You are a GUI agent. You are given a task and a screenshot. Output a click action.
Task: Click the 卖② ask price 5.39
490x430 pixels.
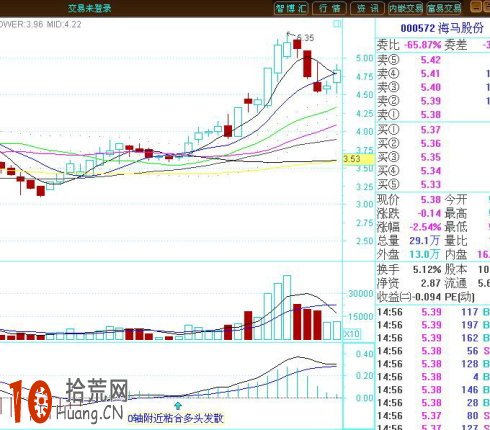point(430,101)
